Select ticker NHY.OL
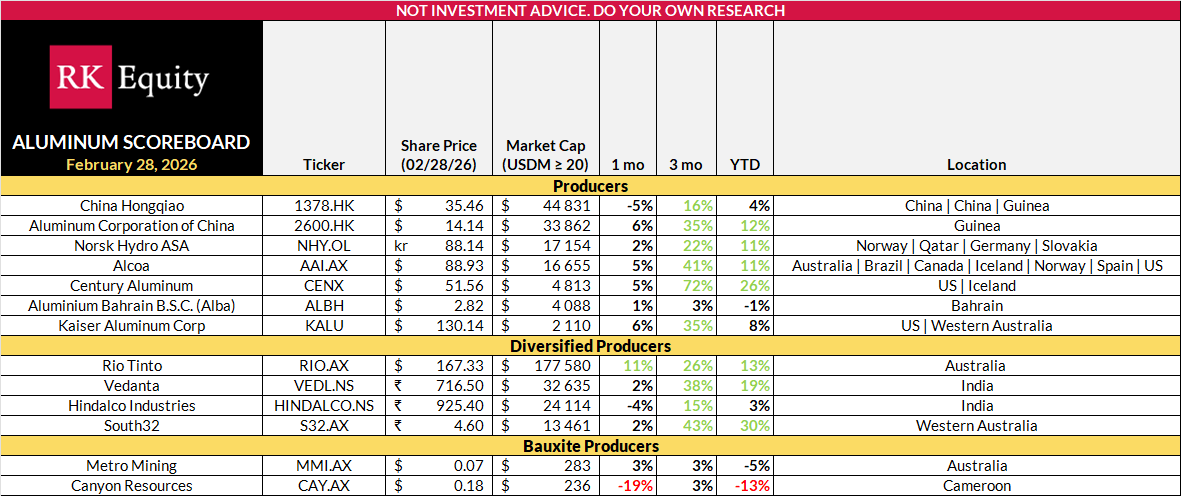 (324, 245)
